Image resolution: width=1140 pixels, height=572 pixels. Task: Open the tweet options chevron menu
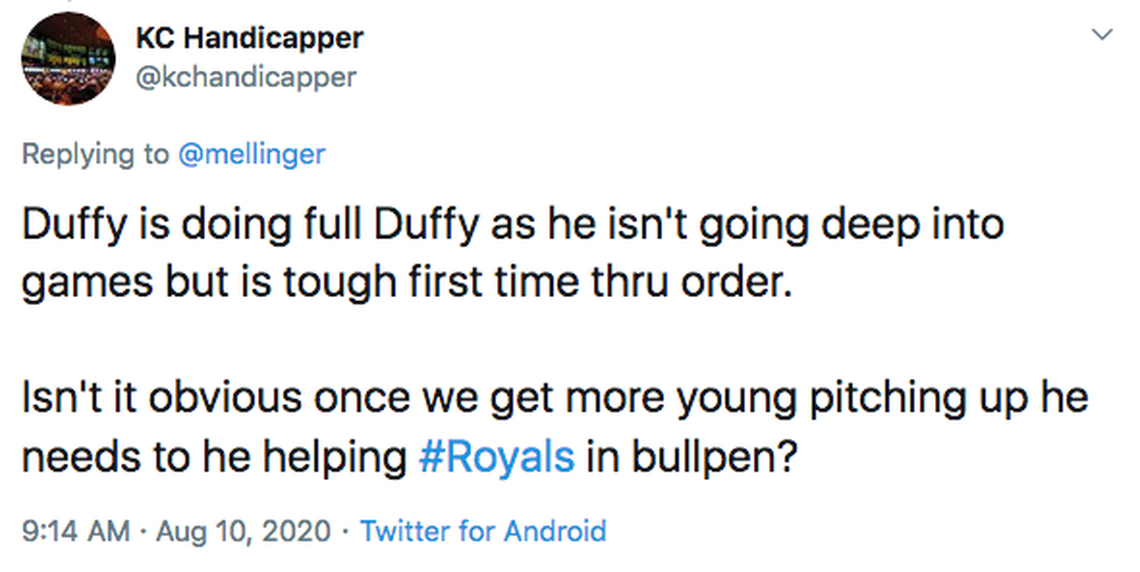click(x=1102, y=36)
